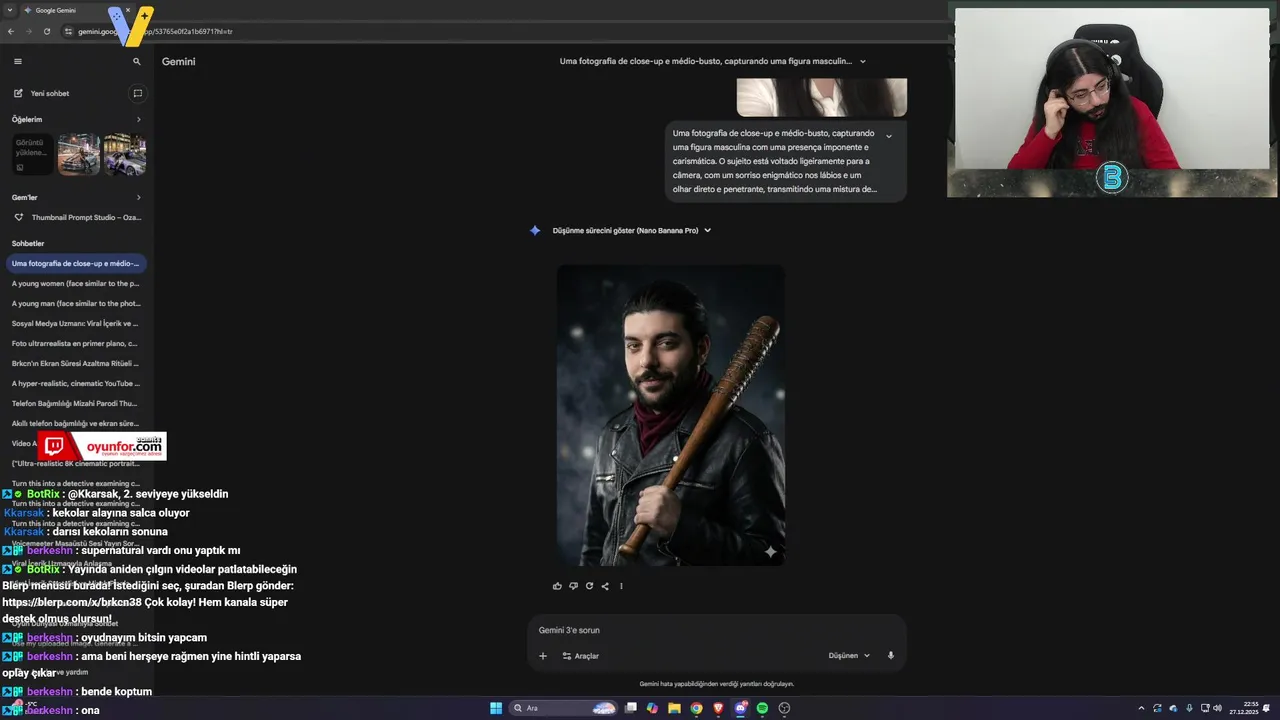
Task: Click the browser address bar URL
Action: [x=155, y=31]
